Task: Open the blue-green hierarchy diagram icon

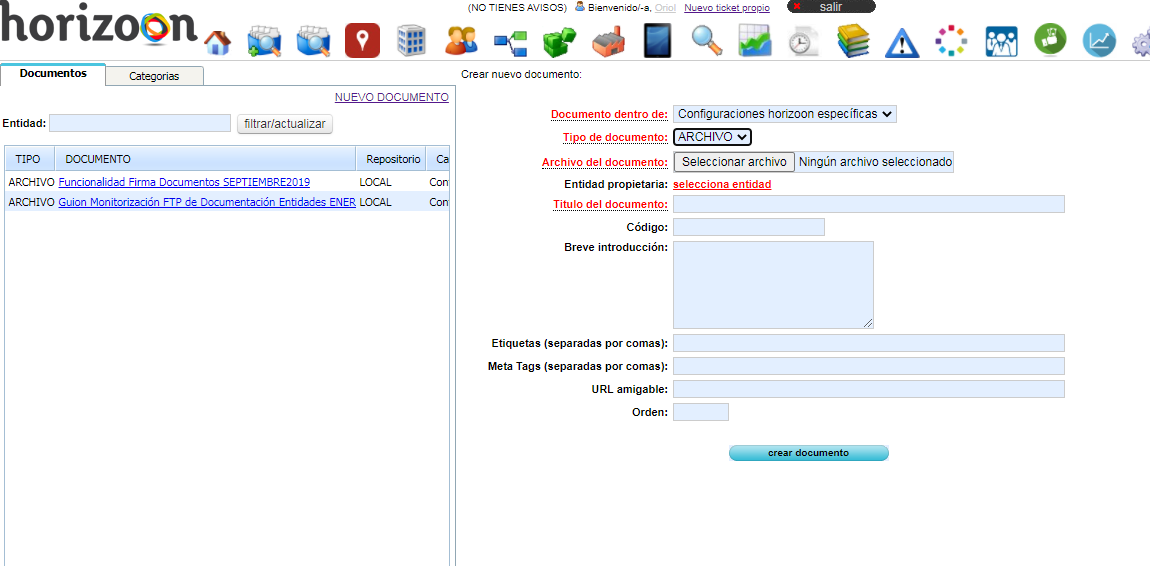Action: [510, 43]
